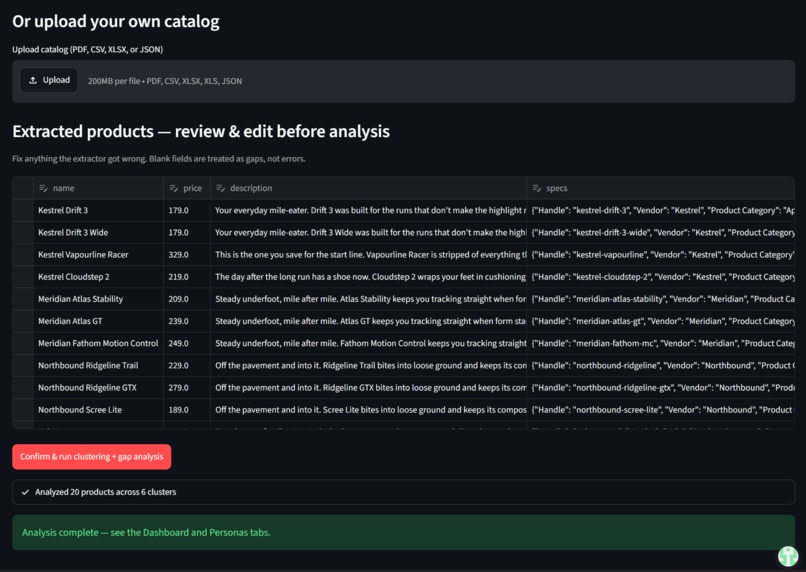806x572 pixels.
Task: Click the name column header
Action: (x=98, y=188)
